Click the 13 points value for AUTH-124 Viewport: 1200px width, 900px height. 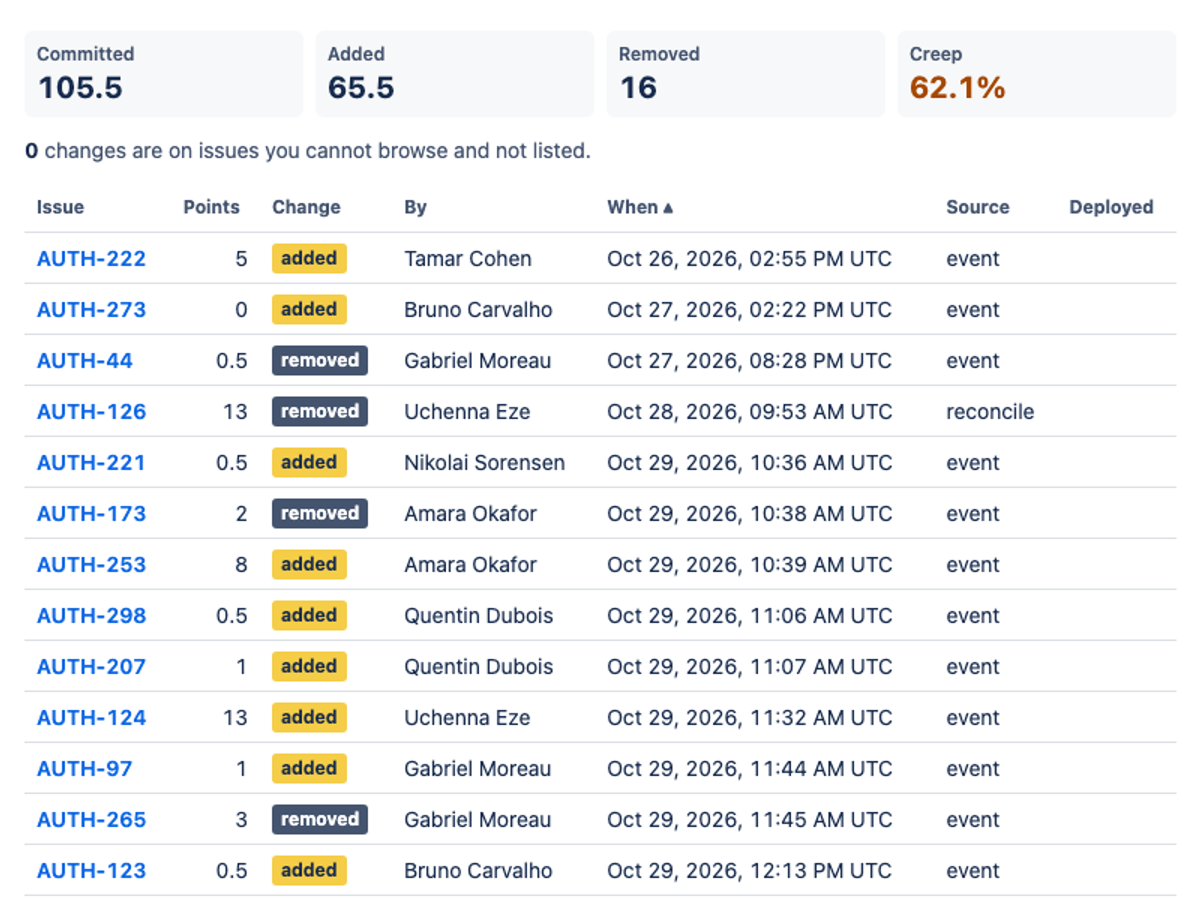[235, 718]
